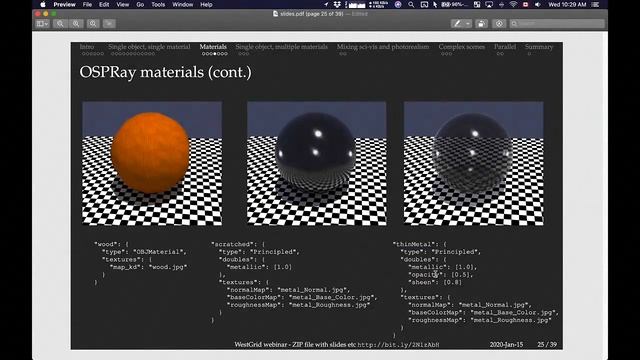
Task: Click the thin metal transparent sphere render
Action: point(472,153)
